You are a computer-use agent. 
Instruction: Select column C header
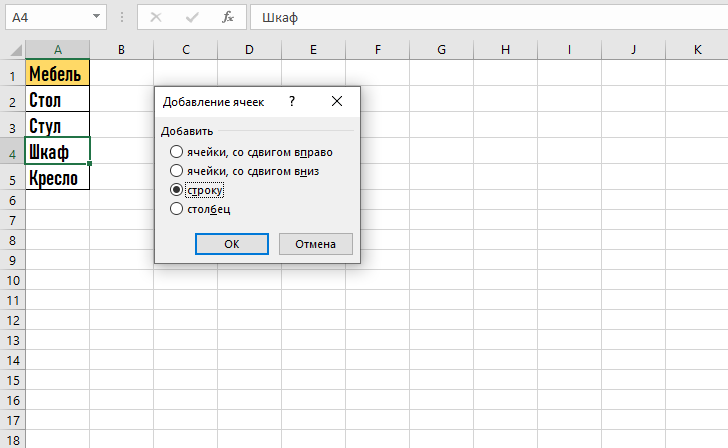tap(186, 50)
